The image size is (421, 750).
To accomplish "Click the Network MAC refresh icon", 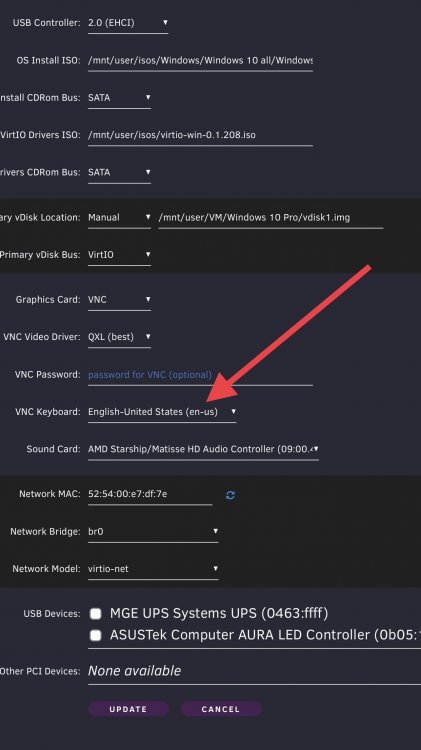I will 230,495.
